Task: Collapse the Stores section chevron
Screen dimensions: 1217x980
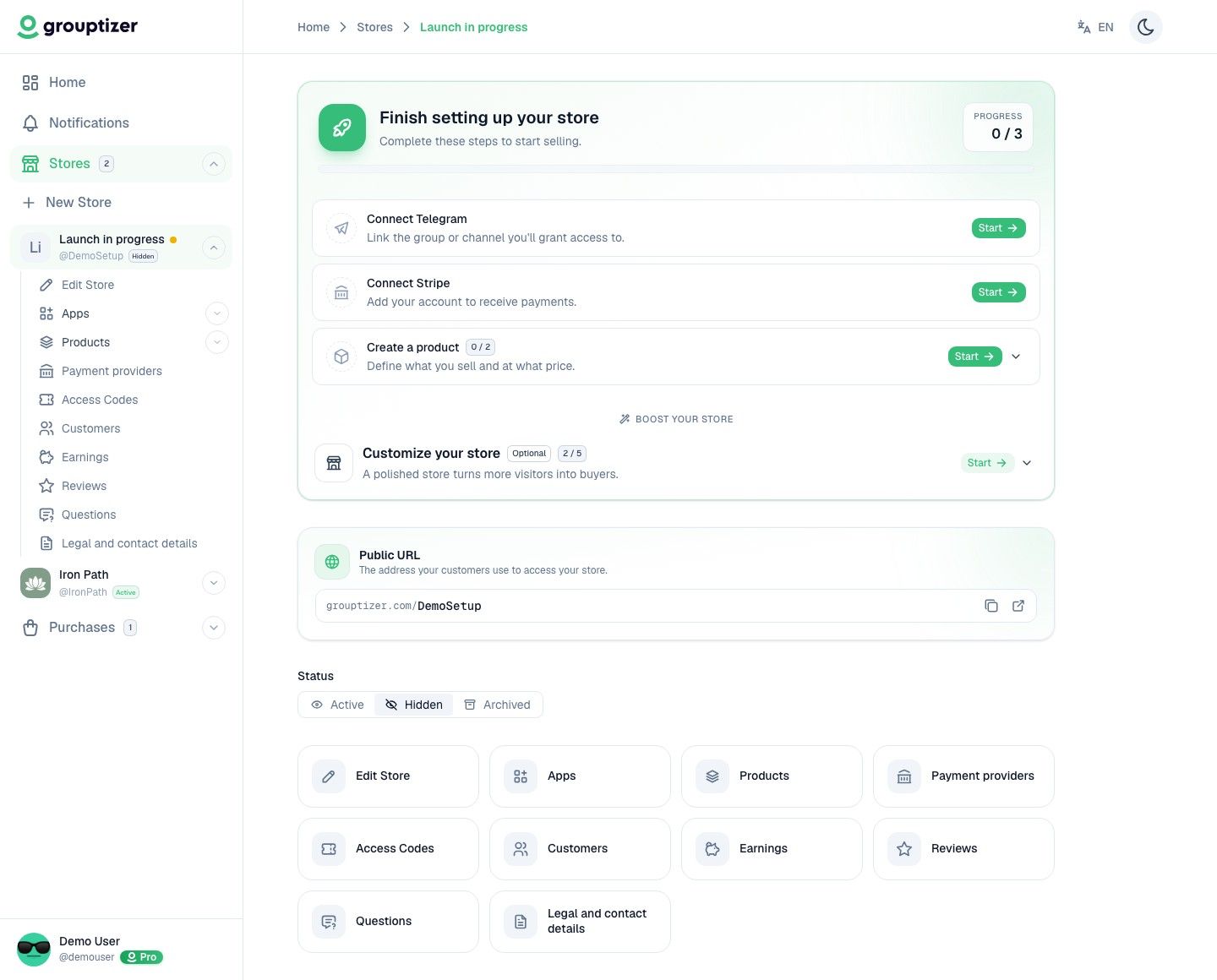Action: pyautogui.click(x=214, y=164)
